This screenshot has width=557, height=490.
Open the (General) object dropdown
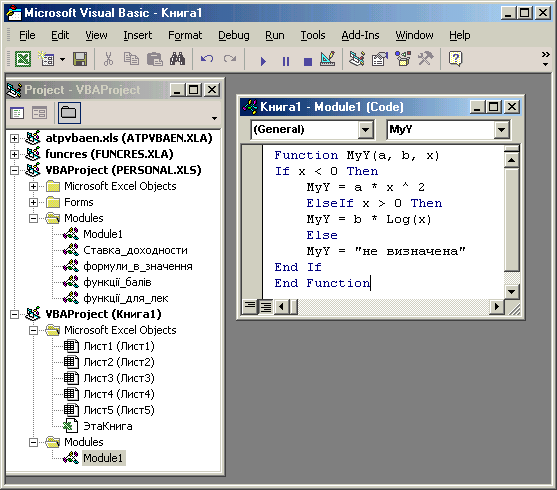click(366, 129)
